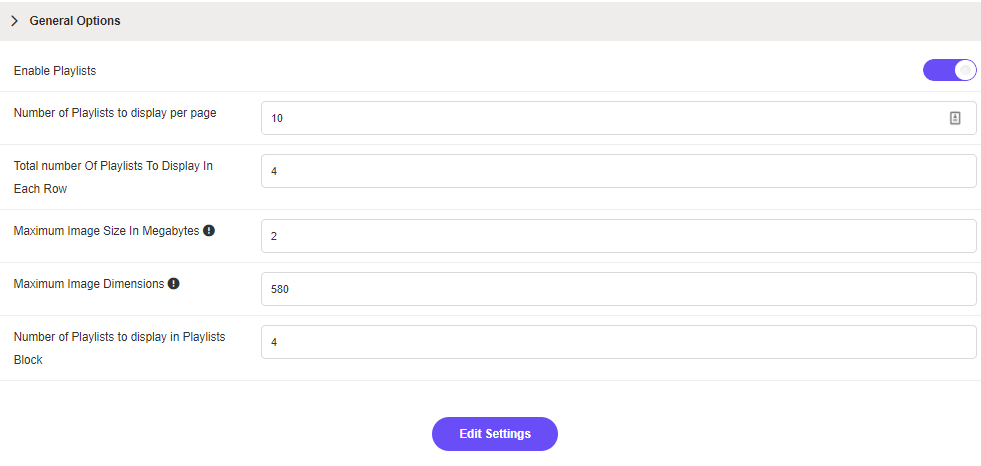981x466 pixels.
Task: Focus the Playlists per page input
Action: (x=600, y=118)
